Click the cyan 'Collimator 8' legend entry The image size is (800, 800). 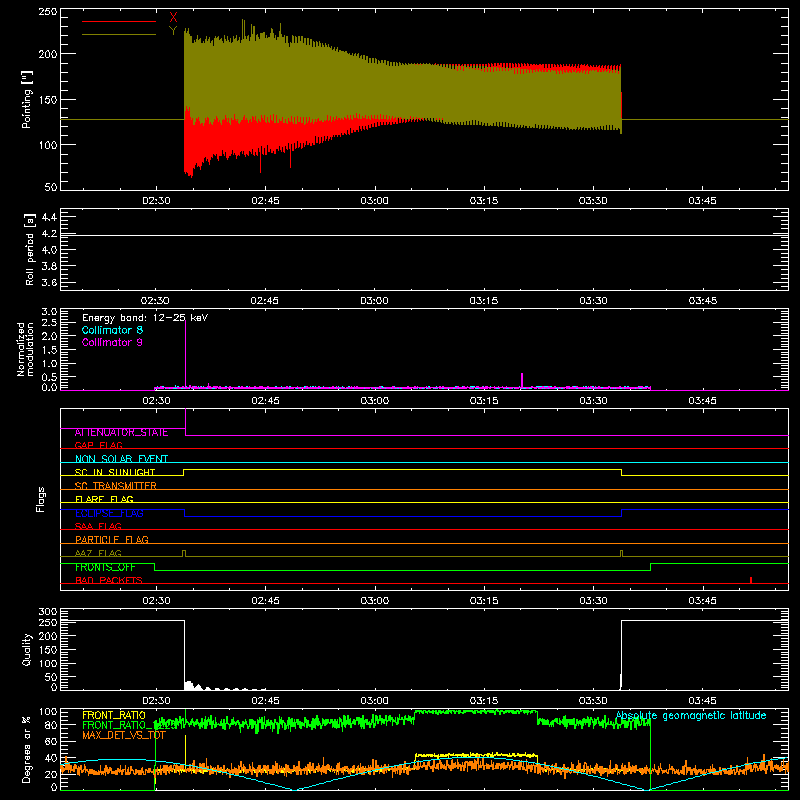112,330
